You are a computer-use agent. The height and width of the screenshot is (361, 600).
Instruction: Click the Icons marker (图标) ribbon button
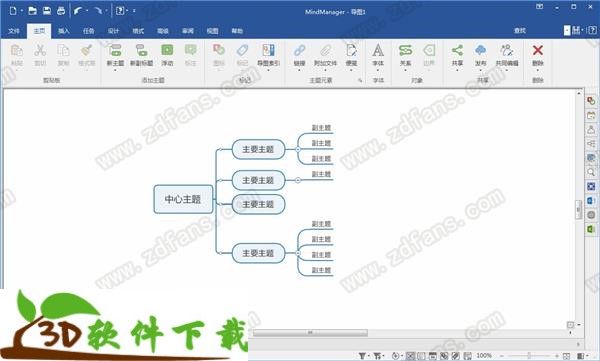click(218, 50)
